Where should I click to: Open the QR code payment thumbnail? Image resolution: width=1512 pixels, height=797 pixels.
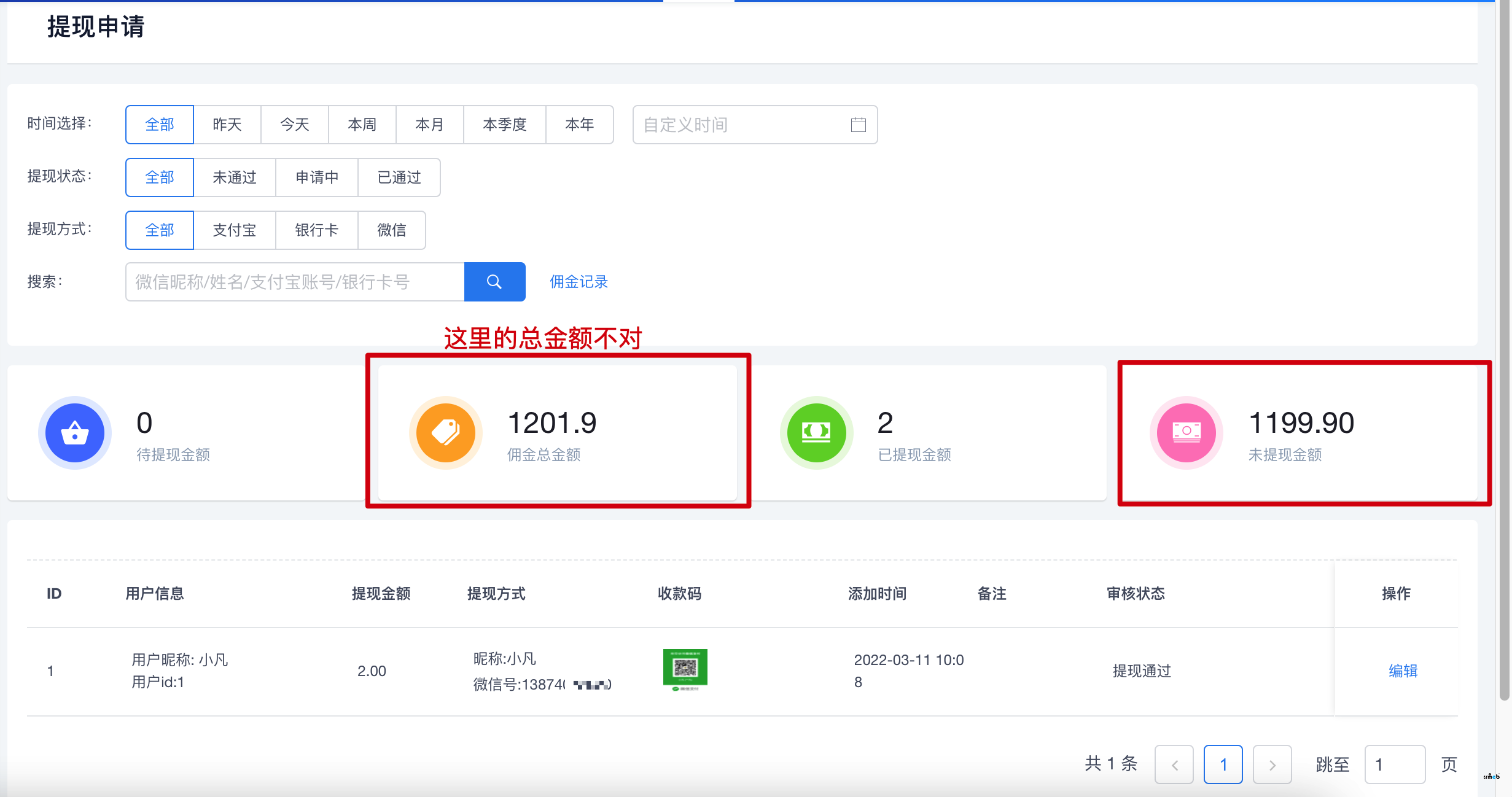tap(685, 670)
